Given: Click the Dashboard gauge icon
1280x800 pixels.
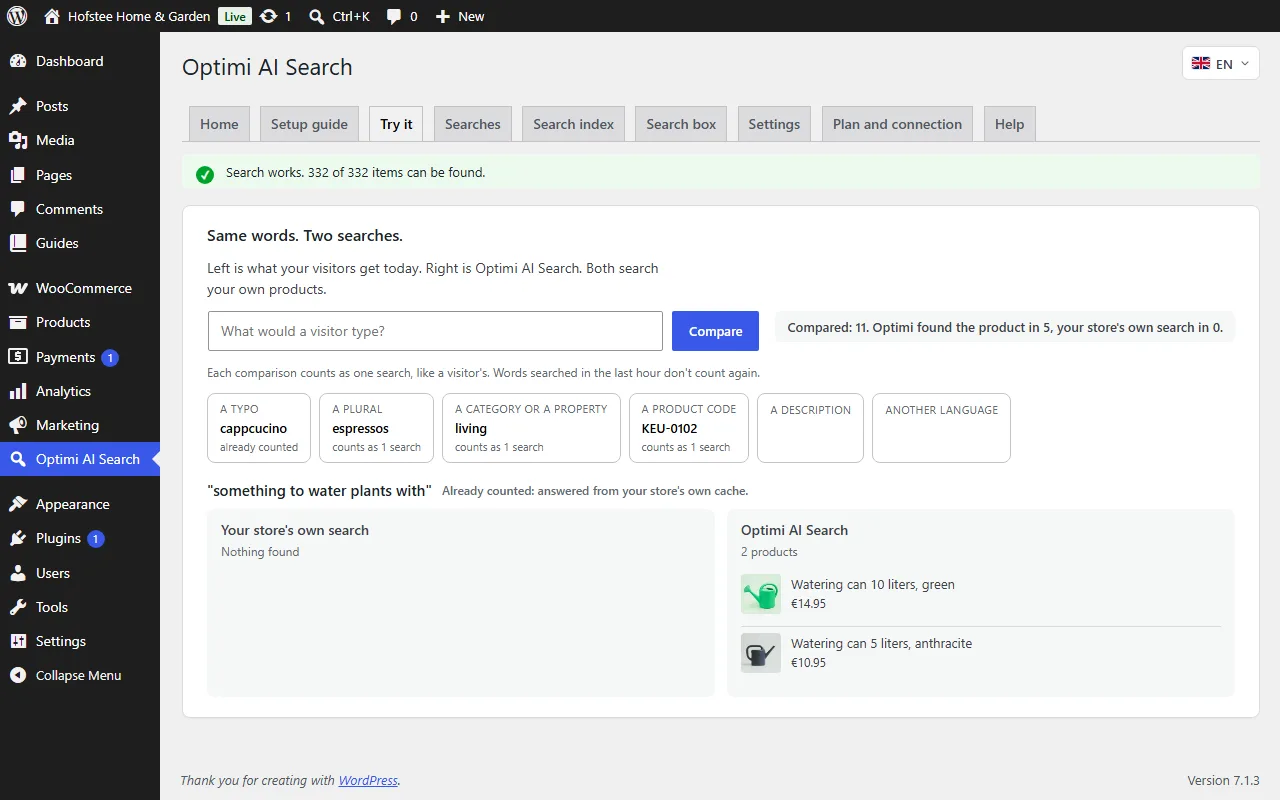Looking at the screenshot, I should [x=18, y=61].
